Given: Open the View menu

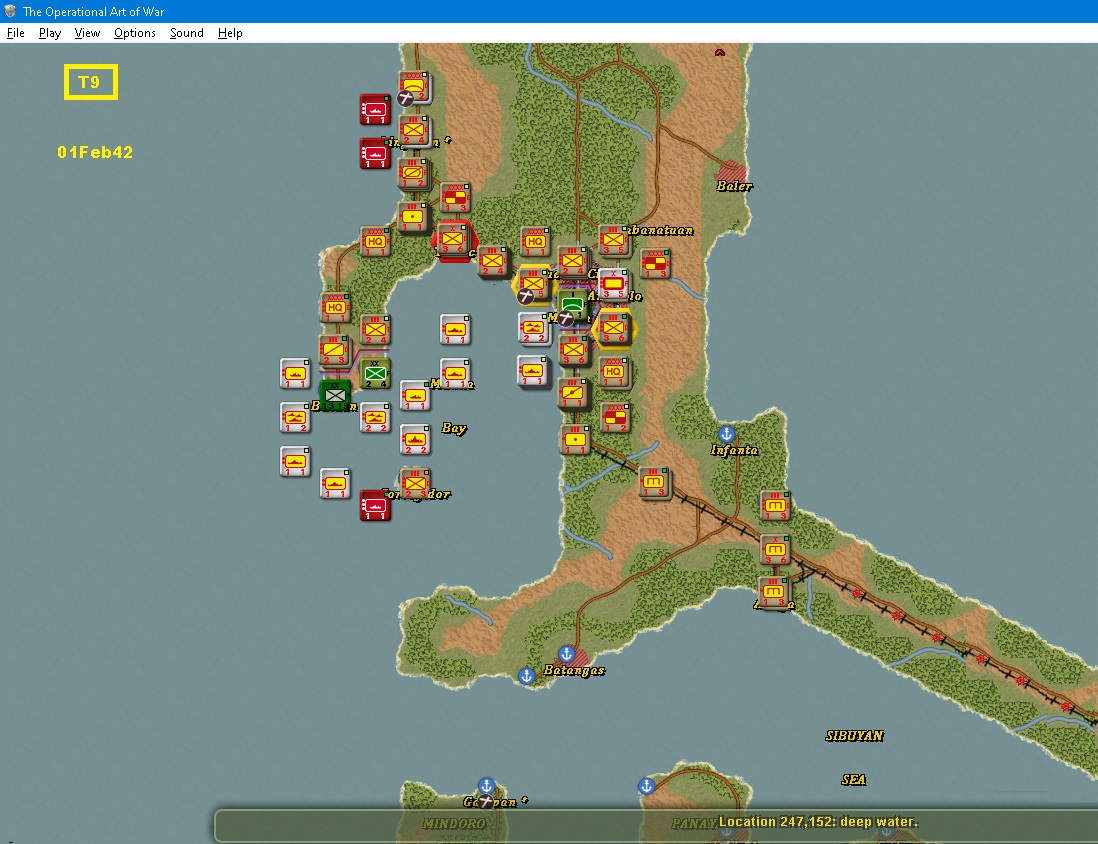Looking at the screenshot, I should tap(87, 33).
